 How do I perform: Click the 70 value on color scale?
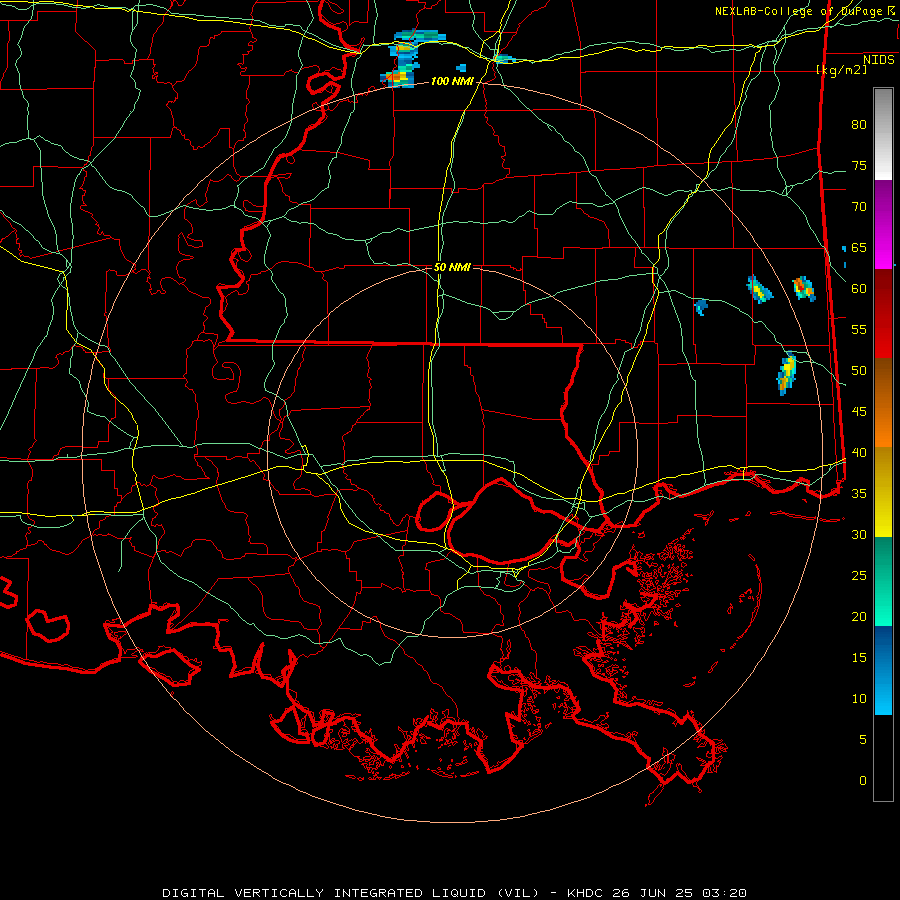pyautogui.click(x=859, y=207)
